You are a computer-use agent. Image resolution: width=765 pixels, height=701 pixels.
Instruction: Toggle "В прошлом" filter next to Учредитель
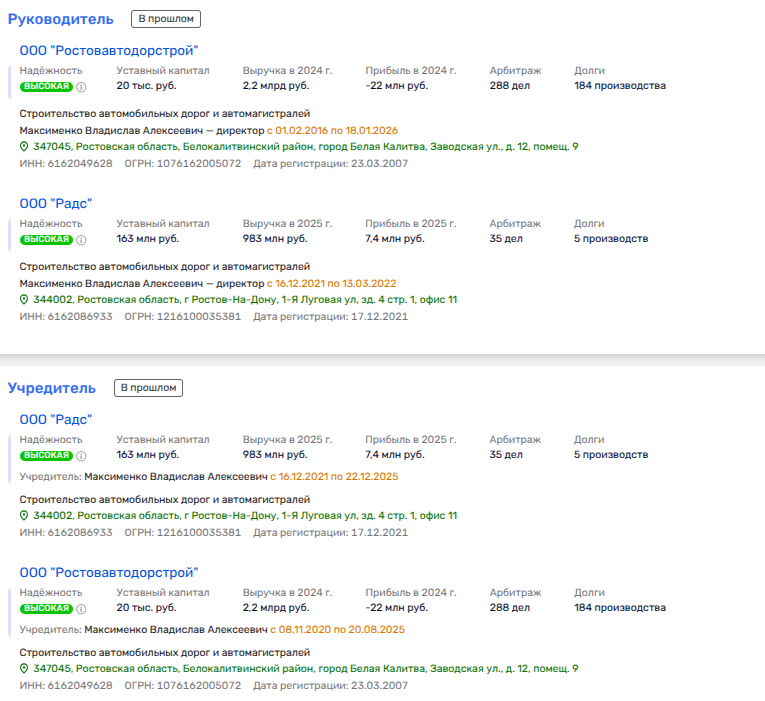coord(149,387)
